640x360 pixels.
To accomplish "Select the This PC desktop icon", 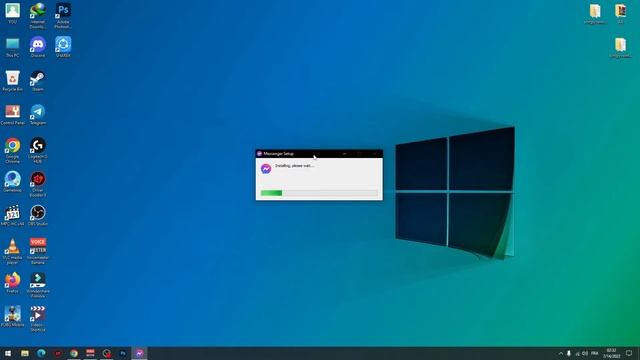I will click(12, 47).
